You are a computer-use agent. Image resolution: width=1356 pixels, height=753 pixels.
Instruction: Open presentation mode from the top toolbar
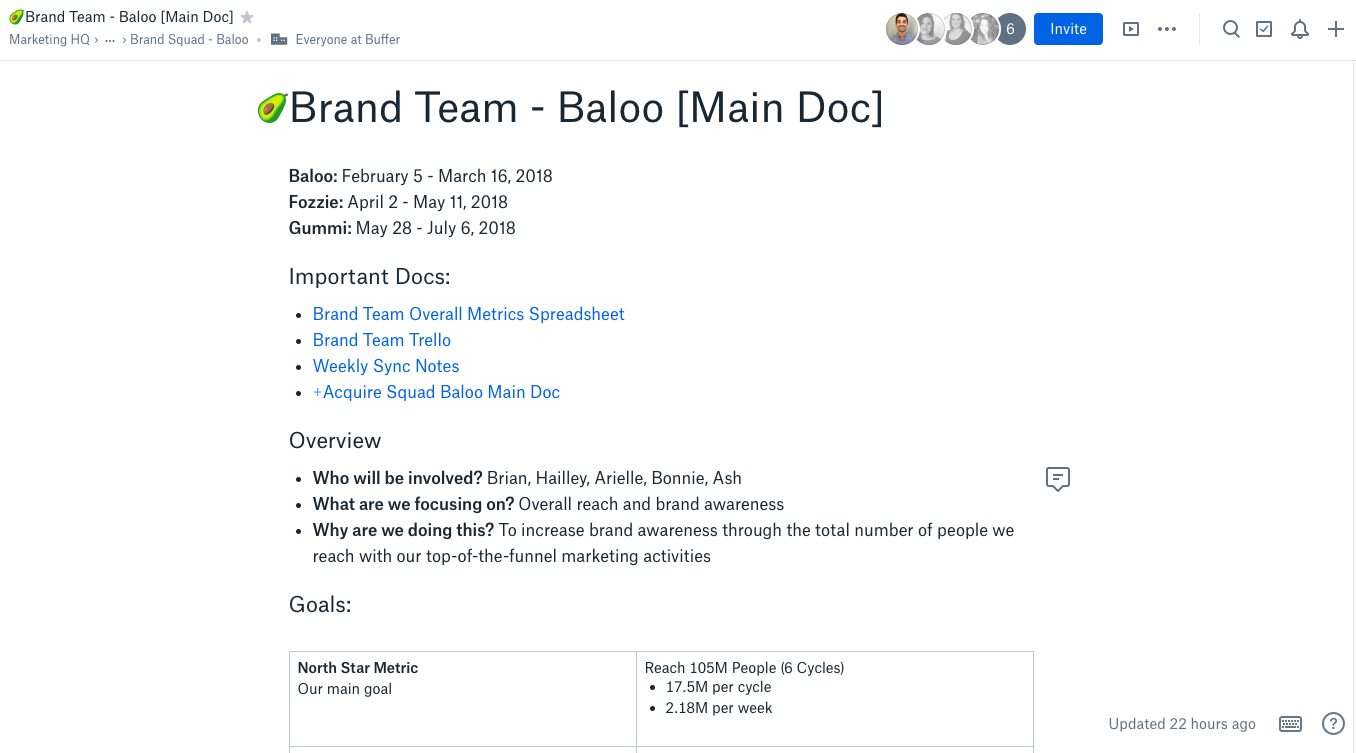(1131, 29)
